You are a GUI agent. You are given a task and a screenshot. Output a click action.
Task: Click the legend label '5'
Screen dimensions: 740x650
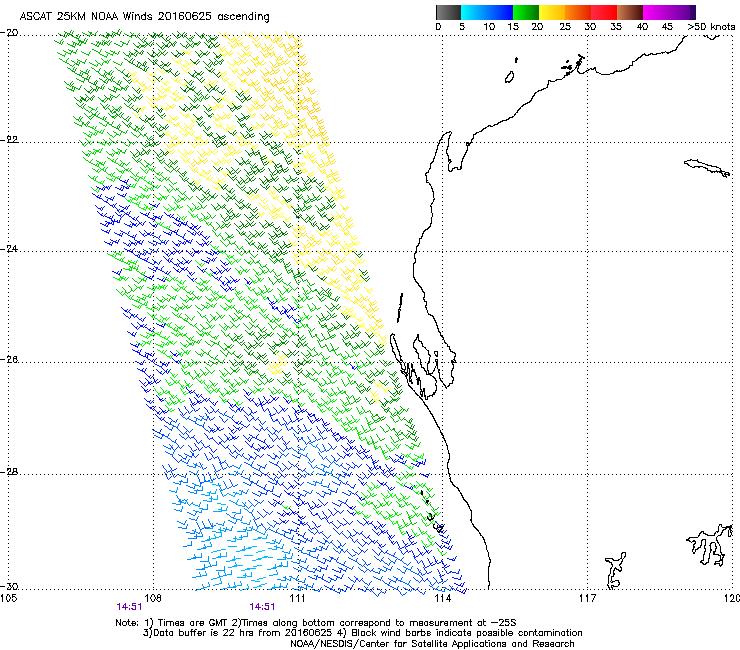point(462,27)
